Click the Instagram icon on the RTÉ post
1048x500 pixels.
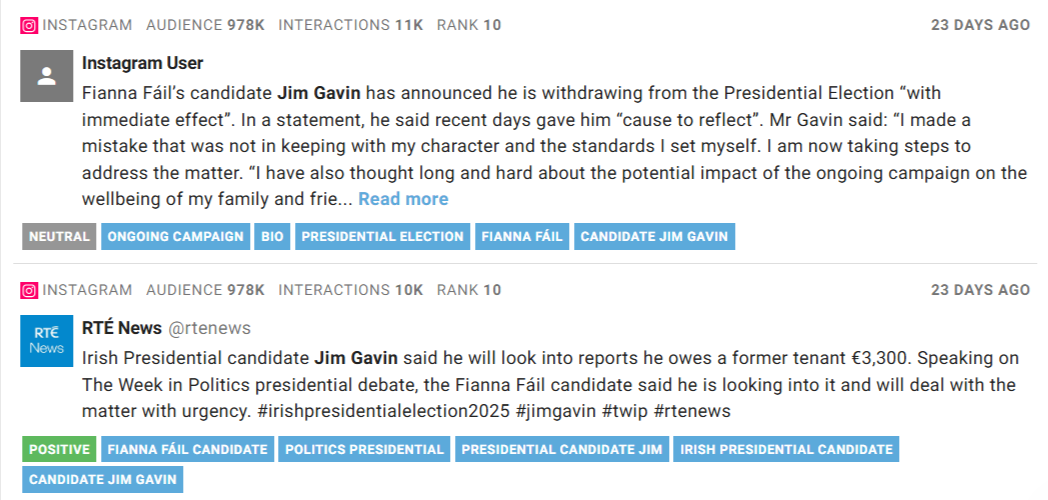[30, 290]
